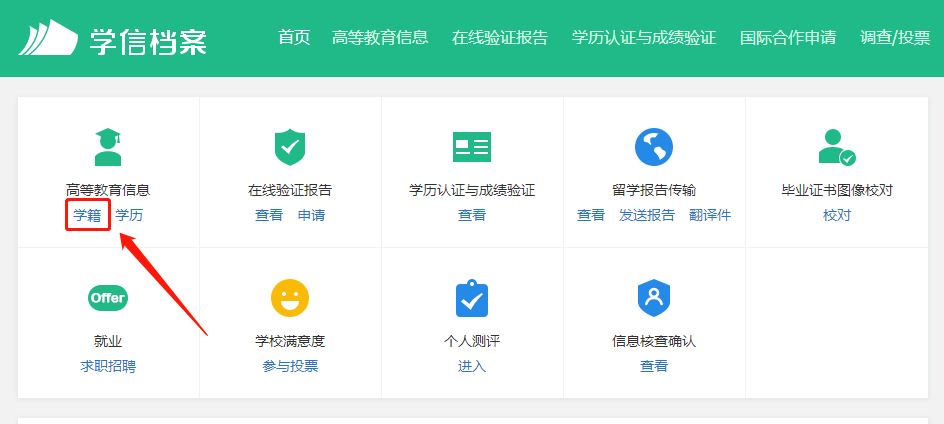Click the 留学报告传输 card title

[654, 191]
